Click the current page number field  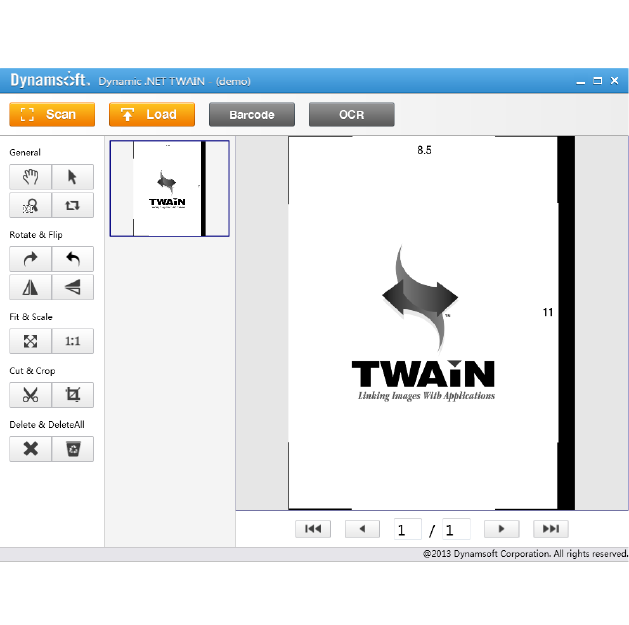click(x=408, y=529)
